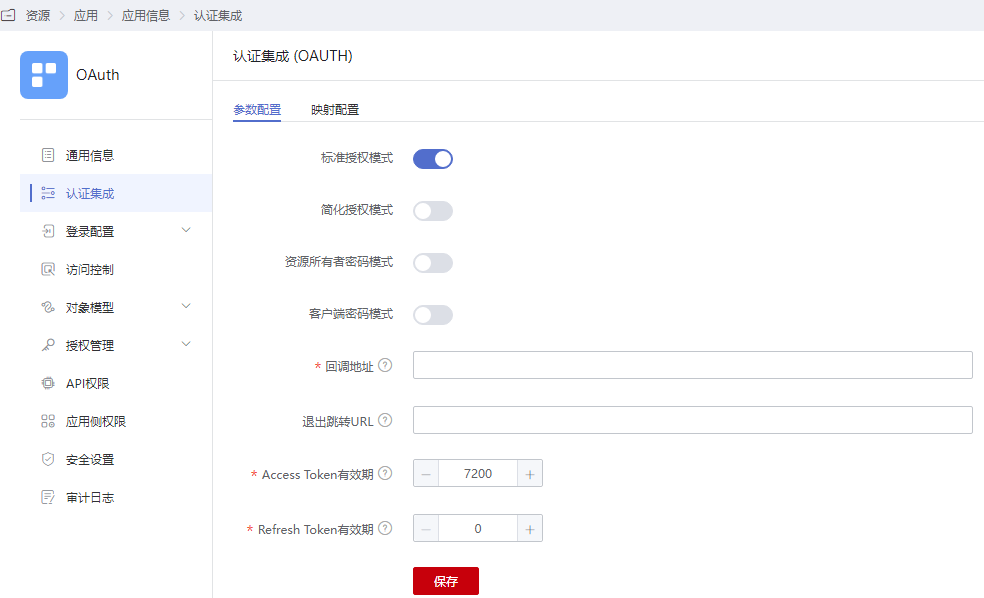
Task: Expand the 授权管理 submenu arrow
Action: click(x=186, y=344)
